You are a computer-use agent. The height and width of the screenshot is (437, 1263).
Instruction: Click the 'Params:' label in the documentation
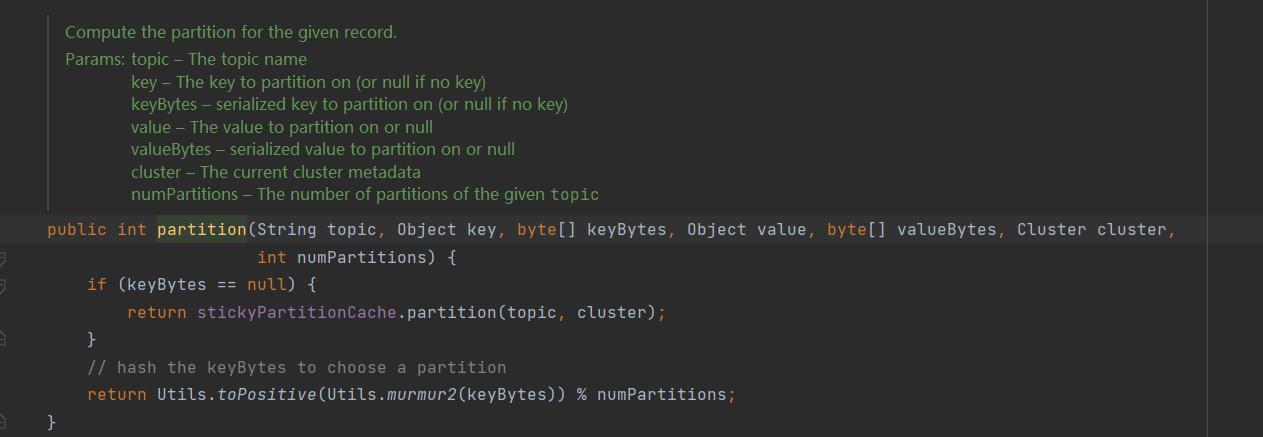(x=94, y=59)
